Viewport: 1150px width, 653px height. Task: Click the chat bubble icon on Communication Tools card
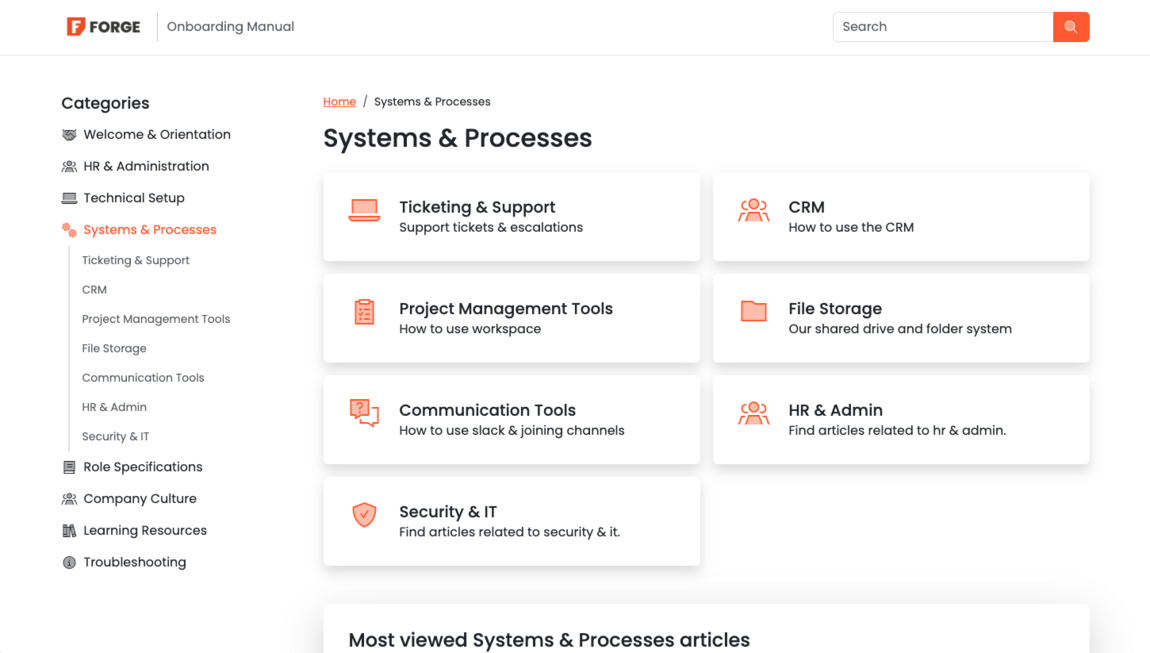(x=364, y=413)
